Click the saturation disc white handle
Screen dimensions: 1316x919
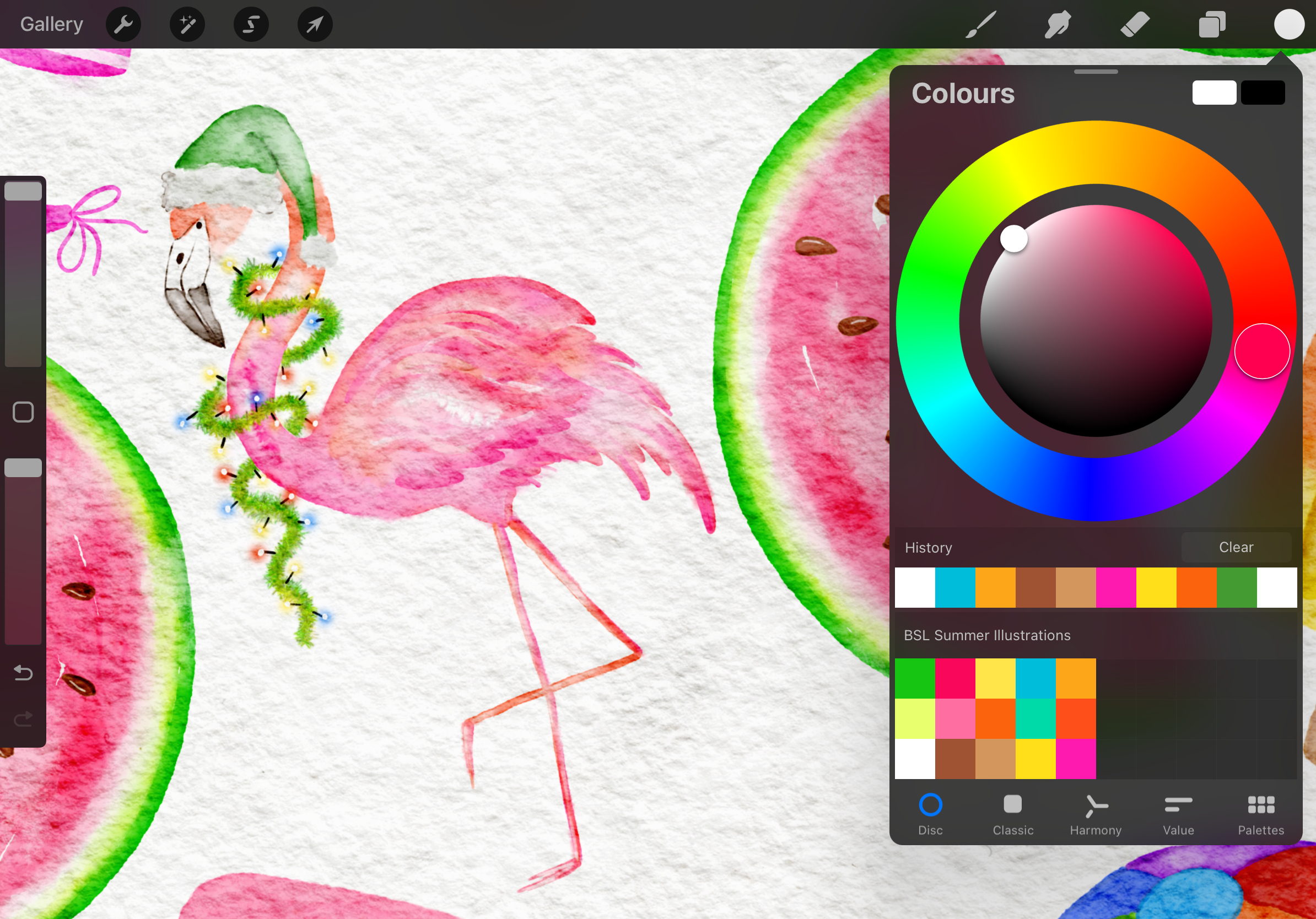point(1013,239)
